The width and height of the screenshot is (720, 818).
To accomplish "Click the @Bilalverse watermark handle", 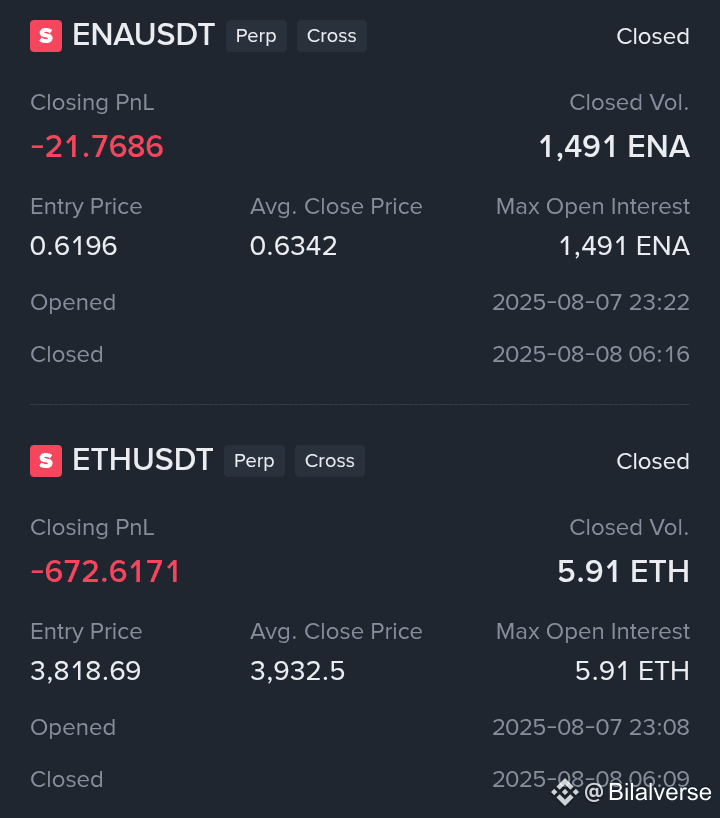I will point(647,792).
